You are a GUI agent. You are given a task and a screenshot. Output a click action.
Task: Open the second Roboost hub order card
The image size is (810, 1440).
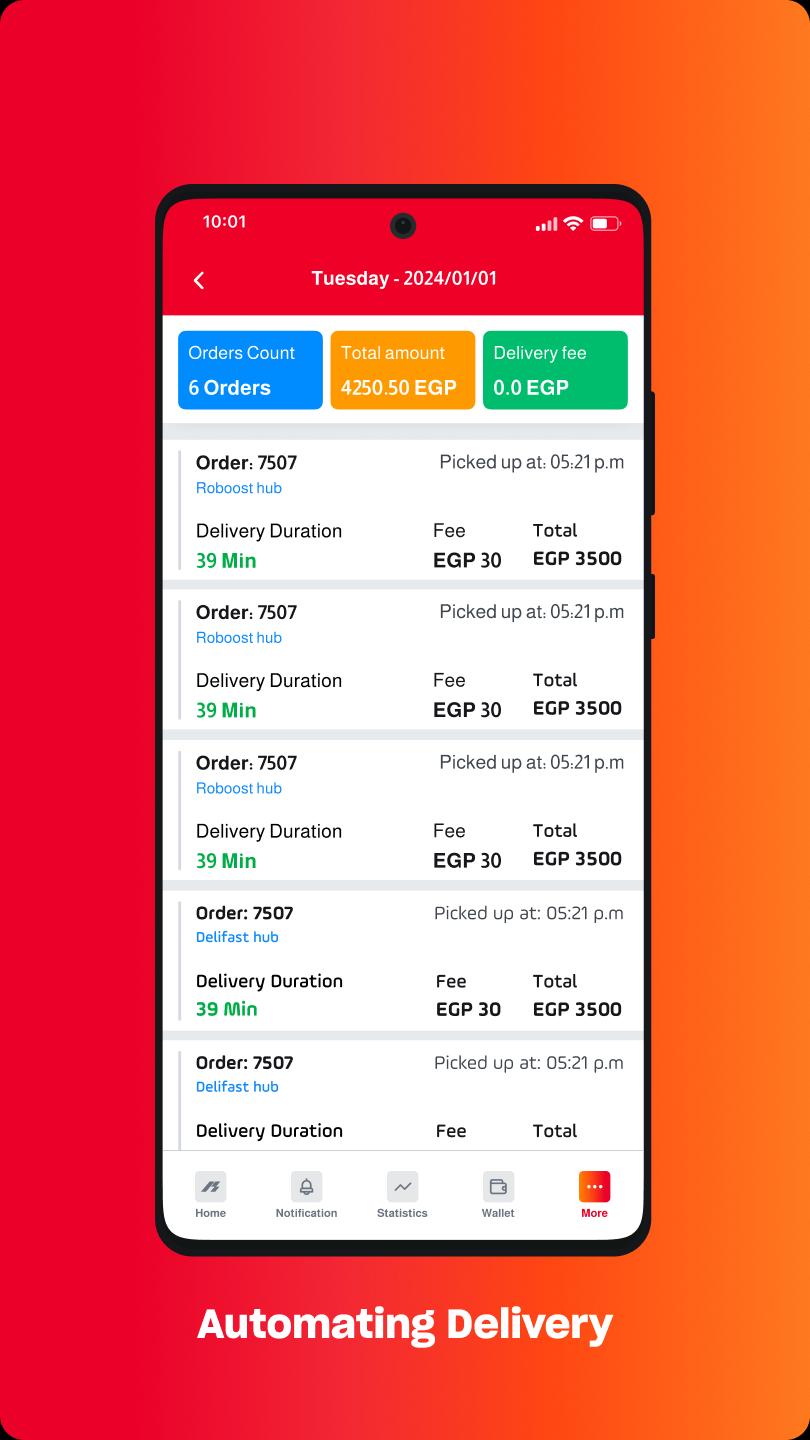click(x=403, y=659)
